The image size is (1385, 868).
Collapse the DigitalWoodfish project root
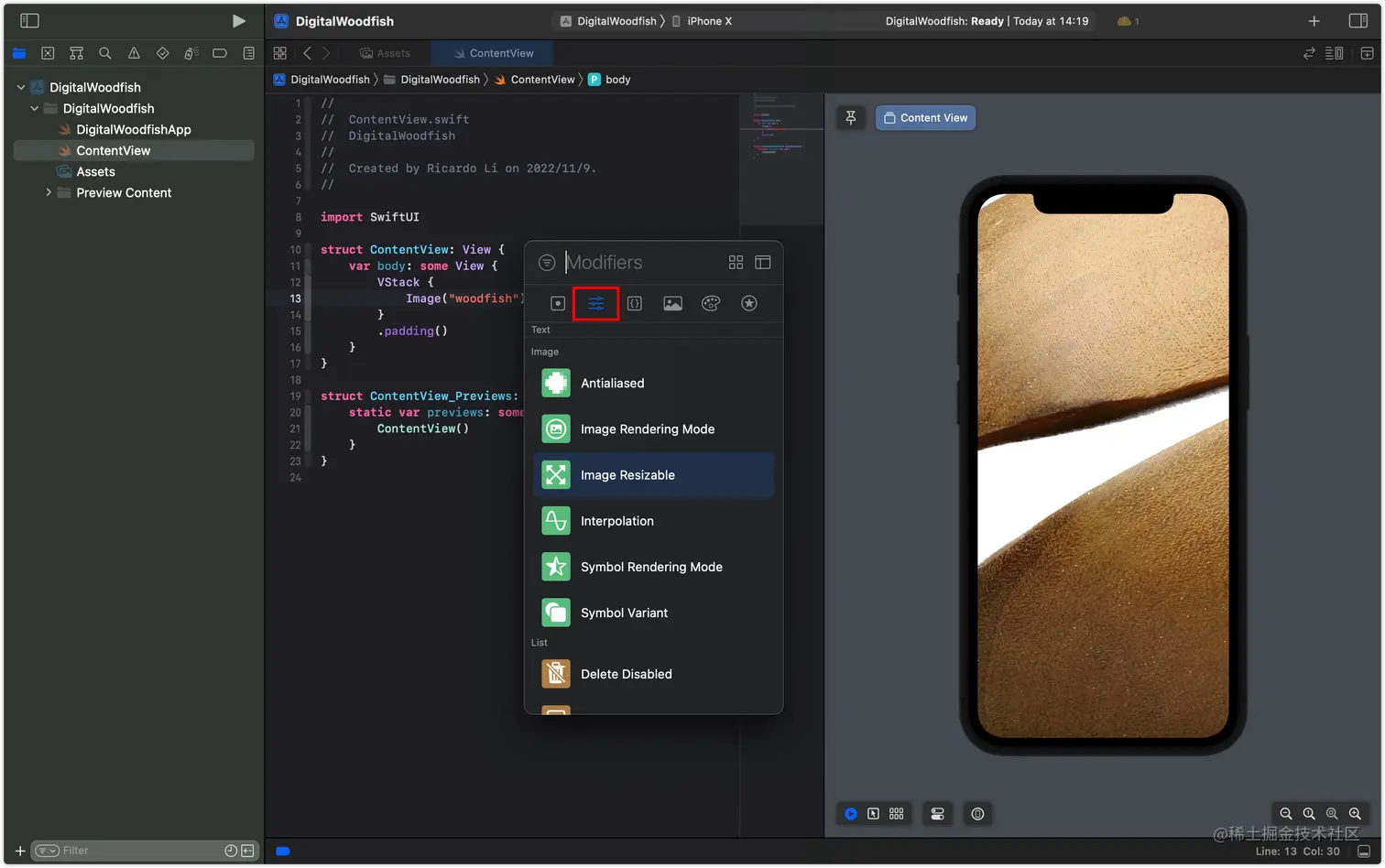click(21, 87)
